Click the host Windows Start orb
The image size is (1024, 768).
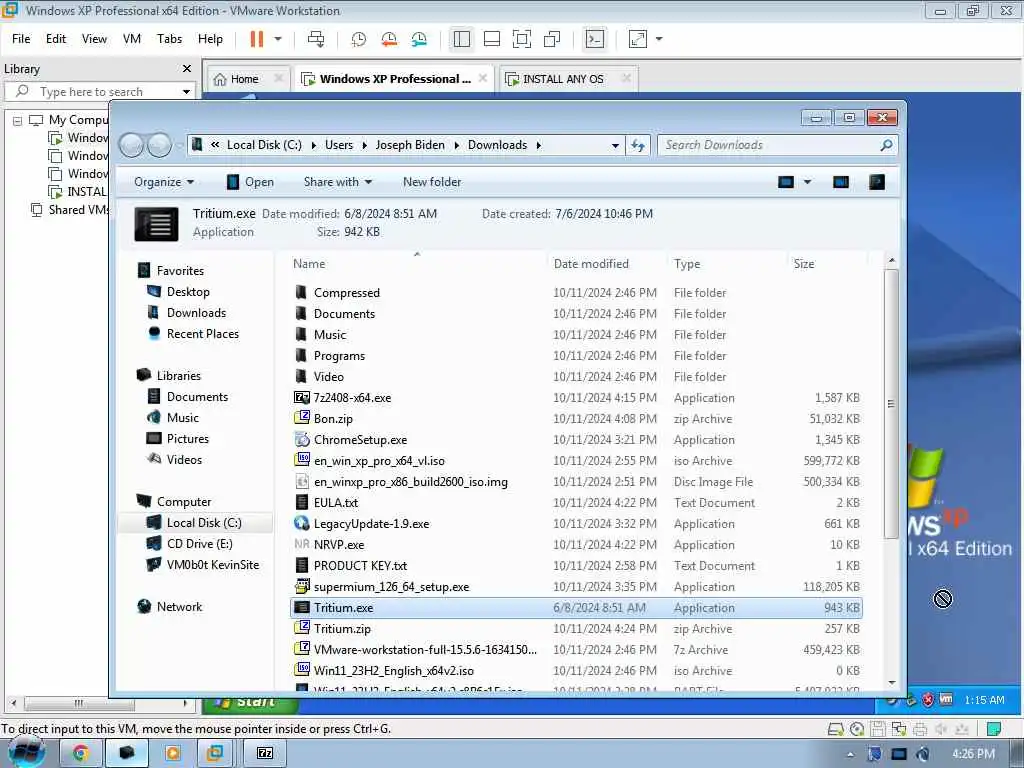point(25,753)
